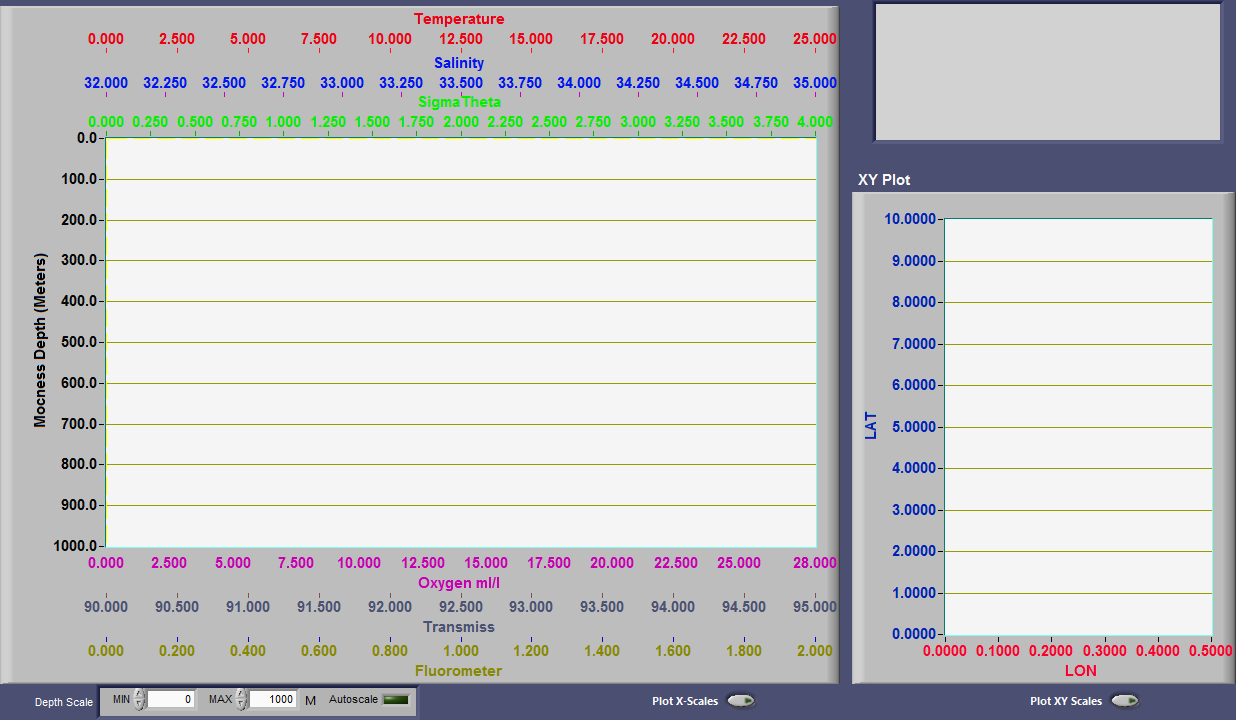The image size is (1236, 720).
Task: Click the Temperature scale maximum 25.000
Action: 816,39
